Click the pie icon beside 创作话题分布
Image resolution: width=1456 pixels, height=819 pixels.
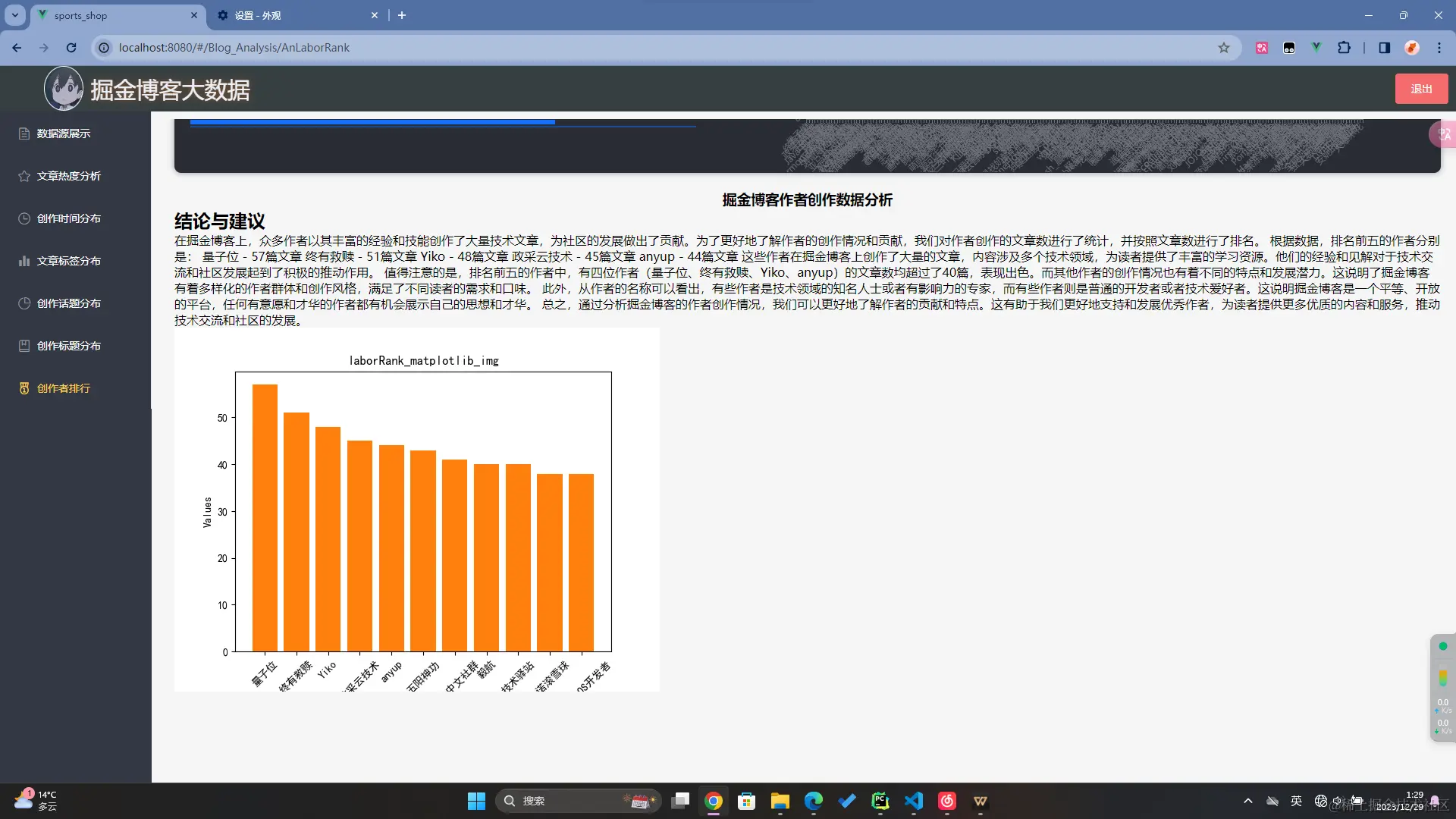click(x=24, y=303)
